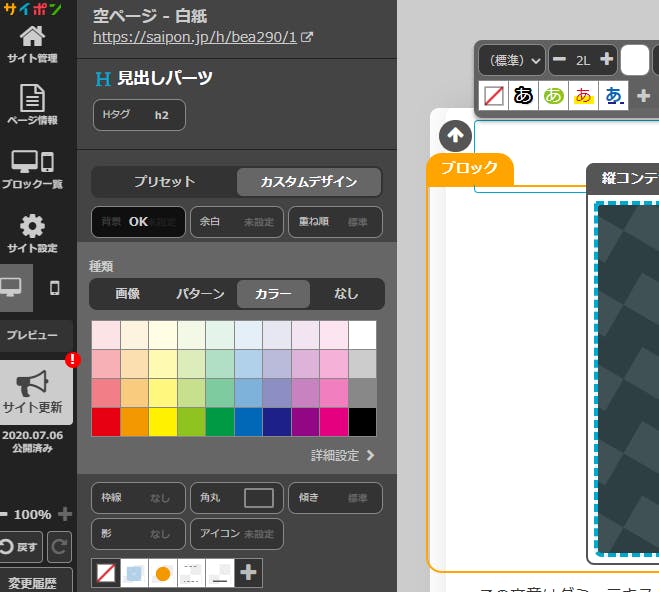Open the Hタグ h2 selector
This screenshot has width=659, height=592.
pos(139,115)
